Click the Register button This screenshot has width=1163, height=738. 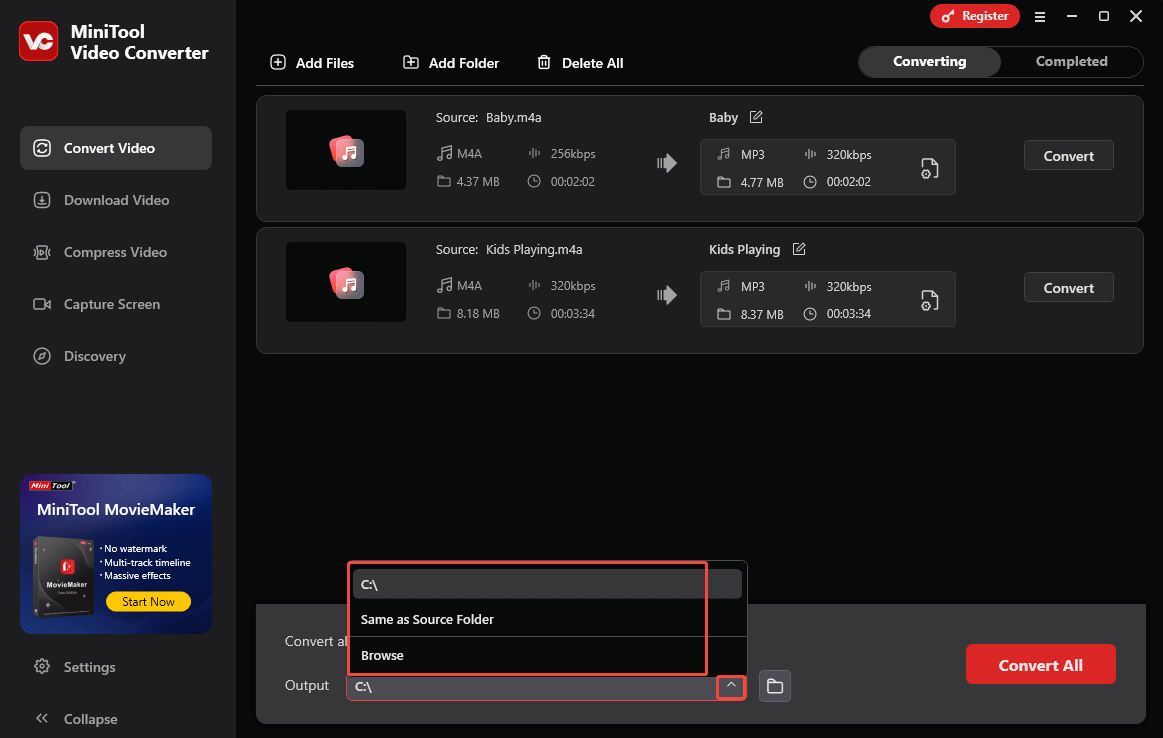(975, 16)
